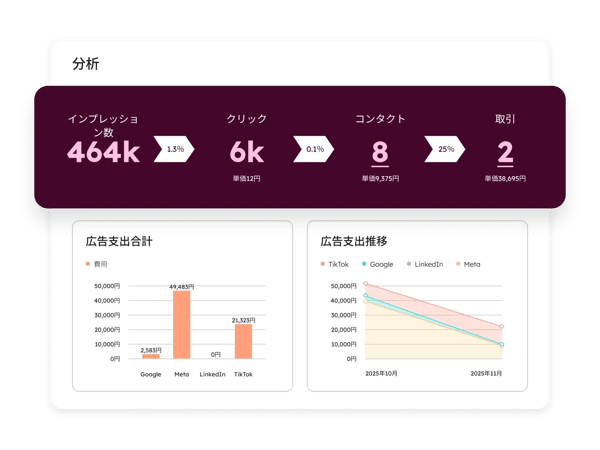Image resolution: width=600 pixels, height=450 pixels.
Task: Click the 分析 heading
Action: click(86, 64)
